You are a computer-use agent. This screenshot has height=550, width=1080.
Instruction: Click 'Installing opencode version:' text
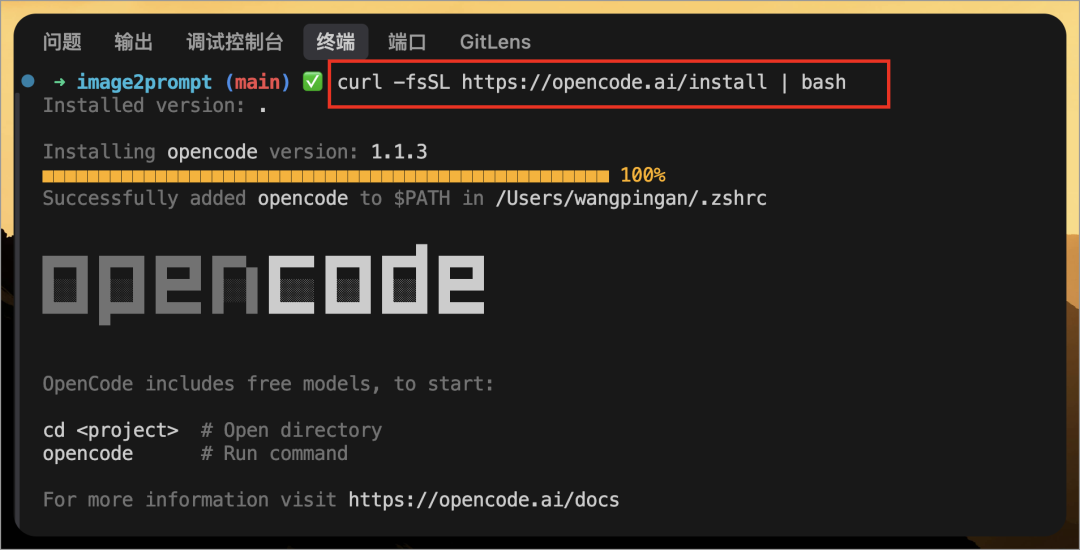click(x=200, y=151)
